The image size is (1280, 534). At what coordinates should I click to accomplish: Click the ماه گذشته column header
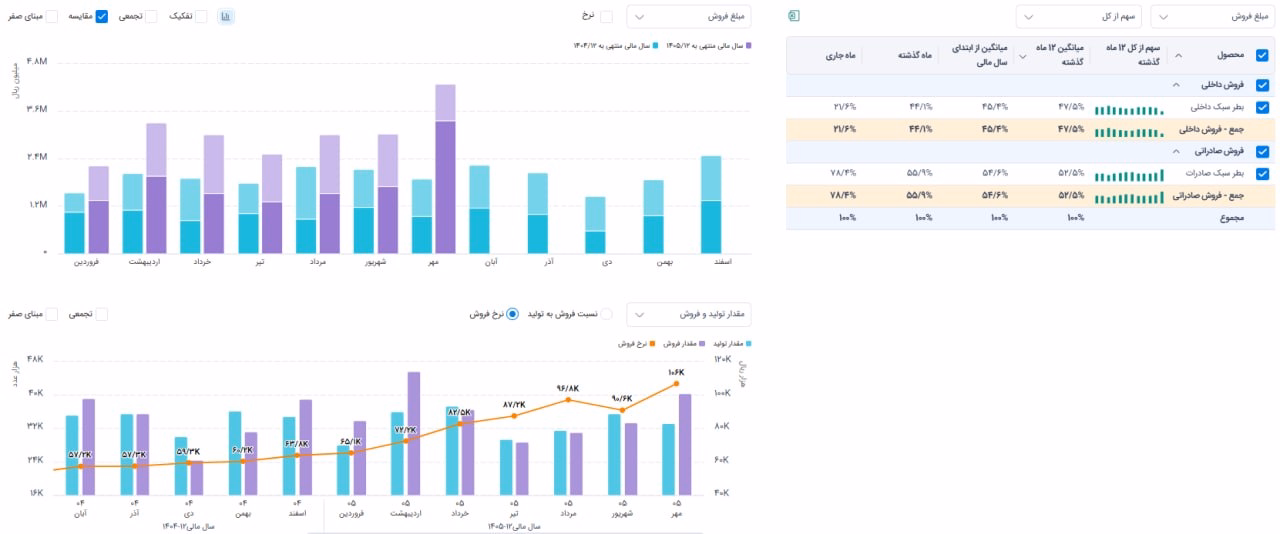coord(913,56)
